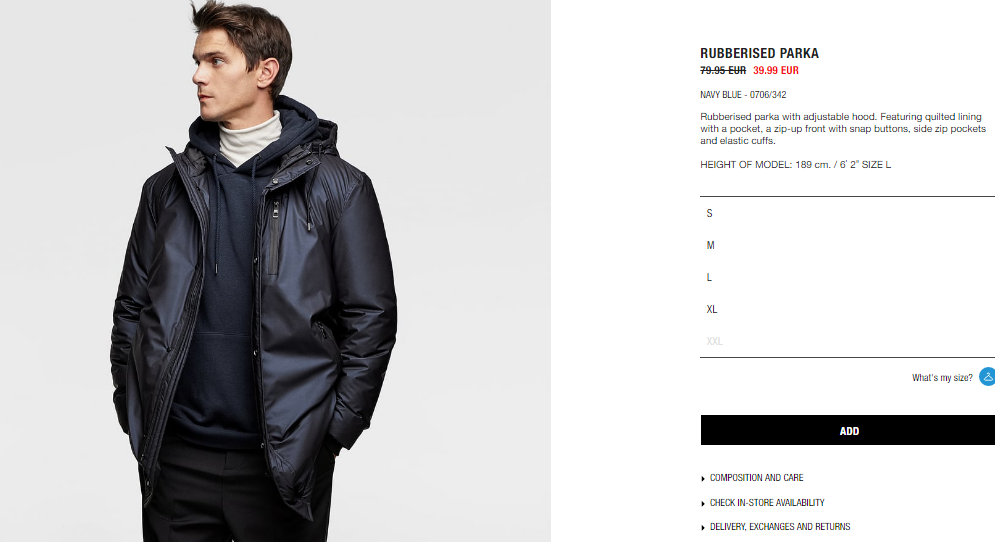The height and width of the screenshot is (542, 995).
Task: Select size S
Action: (x=847, y=213)
